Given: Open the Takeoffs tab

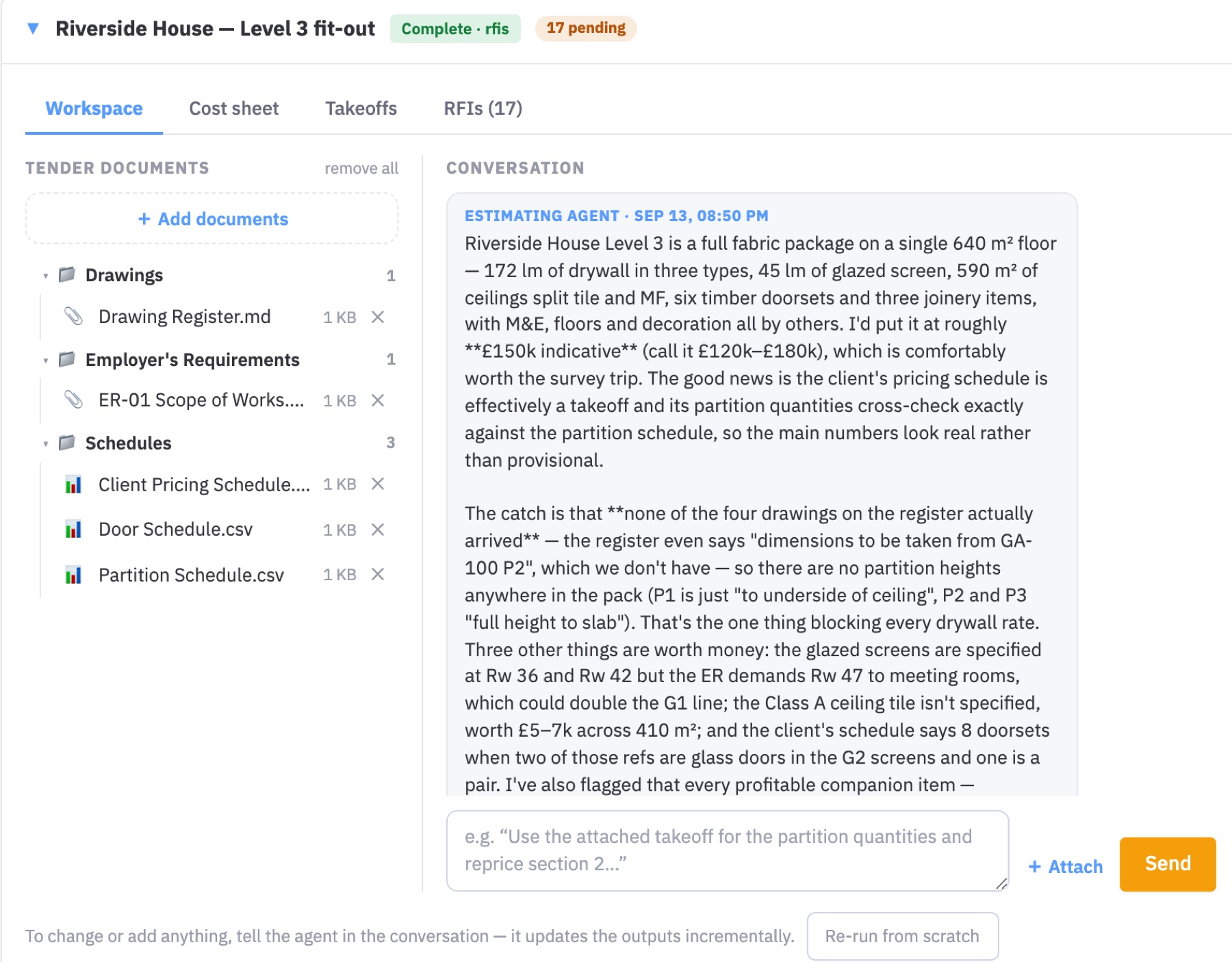Looking at the screenshot, I should 361,108.
